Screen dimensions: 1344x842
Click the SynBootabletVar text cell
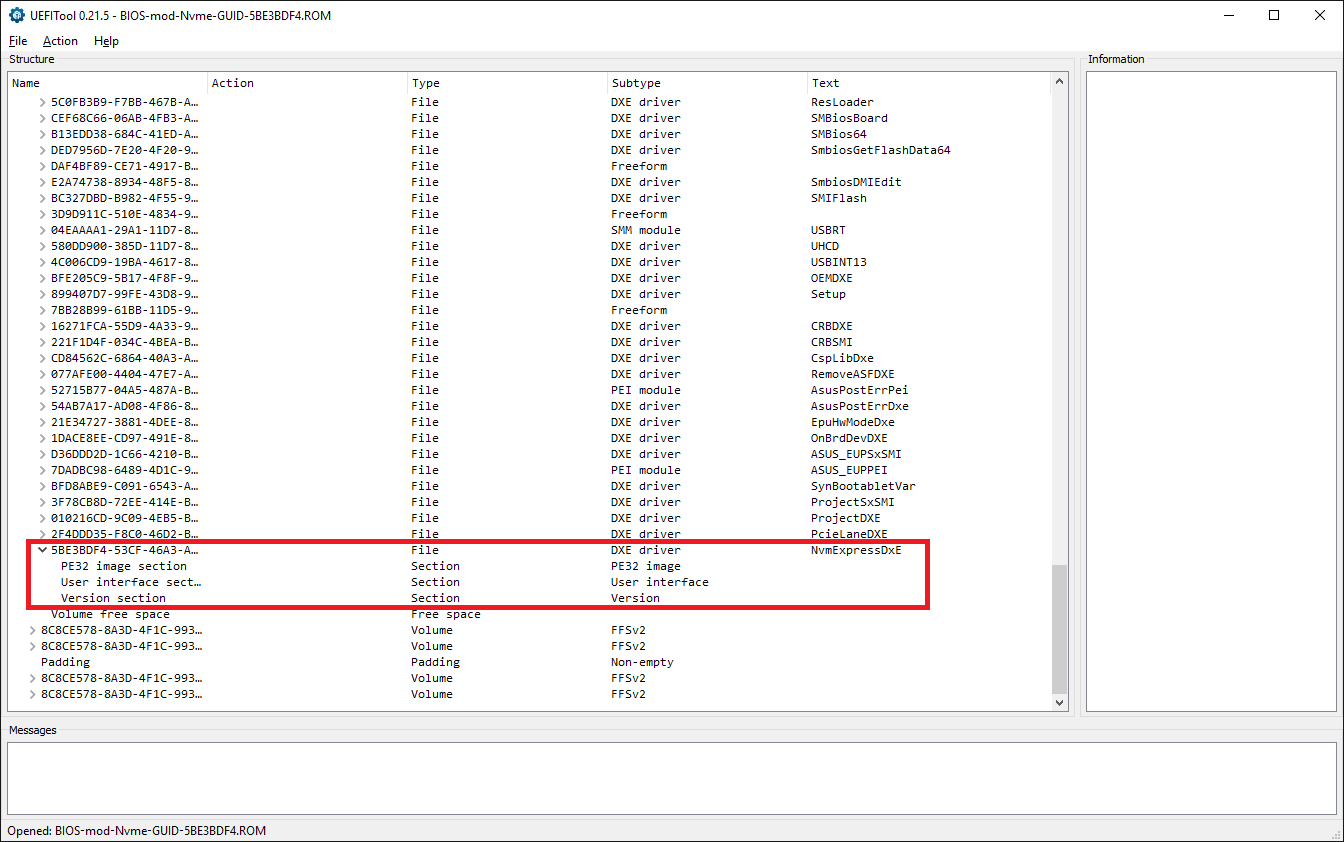[x=862, y=486]
